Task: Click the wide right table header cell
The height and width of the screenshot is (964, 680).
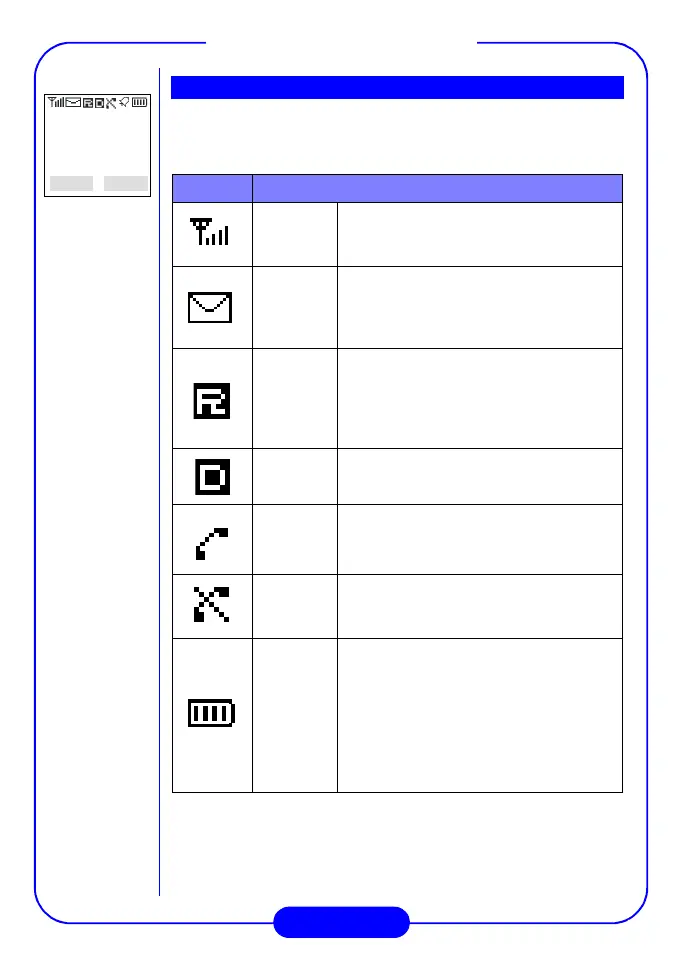Action: [437, 189]
